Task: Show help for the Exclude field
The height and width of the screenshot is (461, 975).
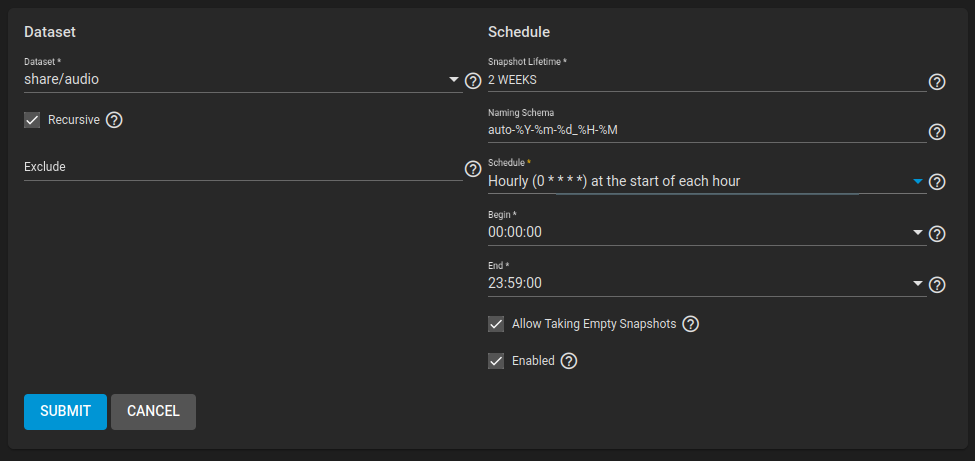Action: click(473, 169)
